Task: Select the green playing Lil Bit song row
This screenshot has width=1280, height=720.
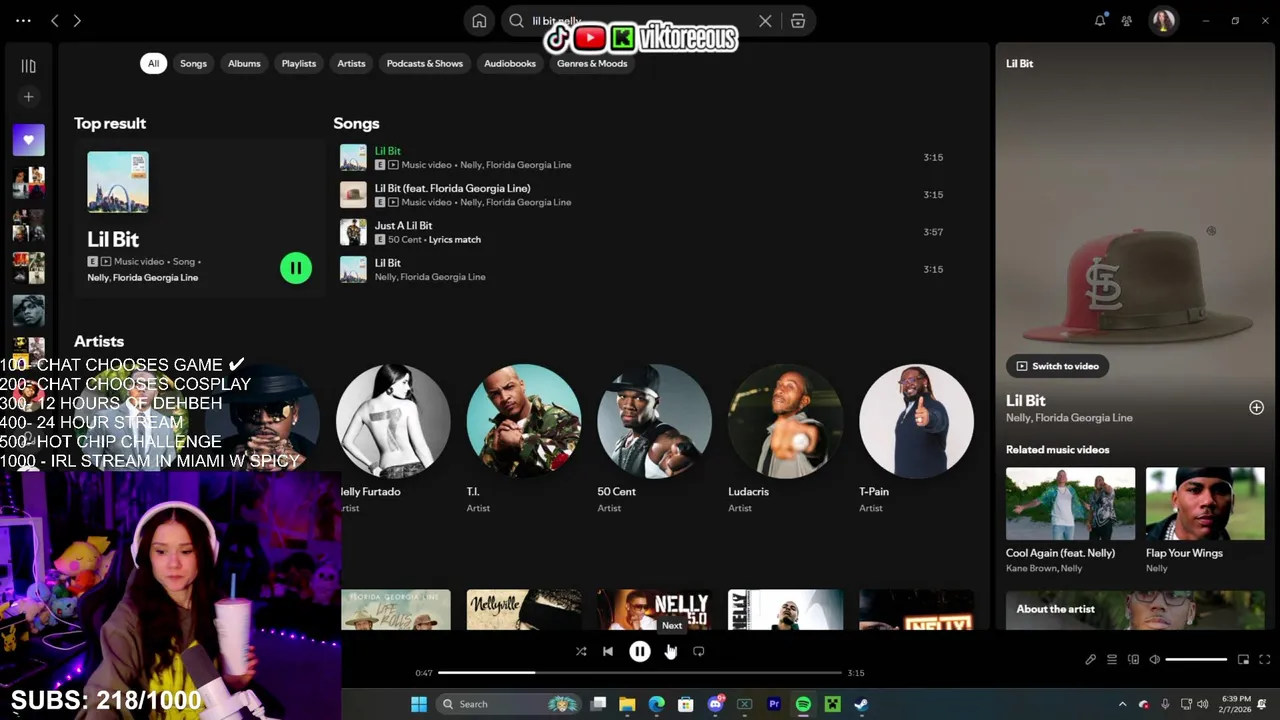Action: (646, 157)
